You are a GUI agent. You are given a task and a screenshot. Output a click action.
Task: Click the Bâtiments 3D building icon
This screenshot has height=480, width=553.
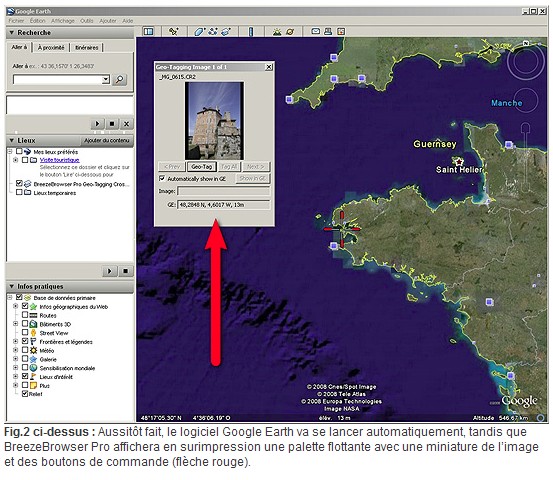click(x=33, y=324)
